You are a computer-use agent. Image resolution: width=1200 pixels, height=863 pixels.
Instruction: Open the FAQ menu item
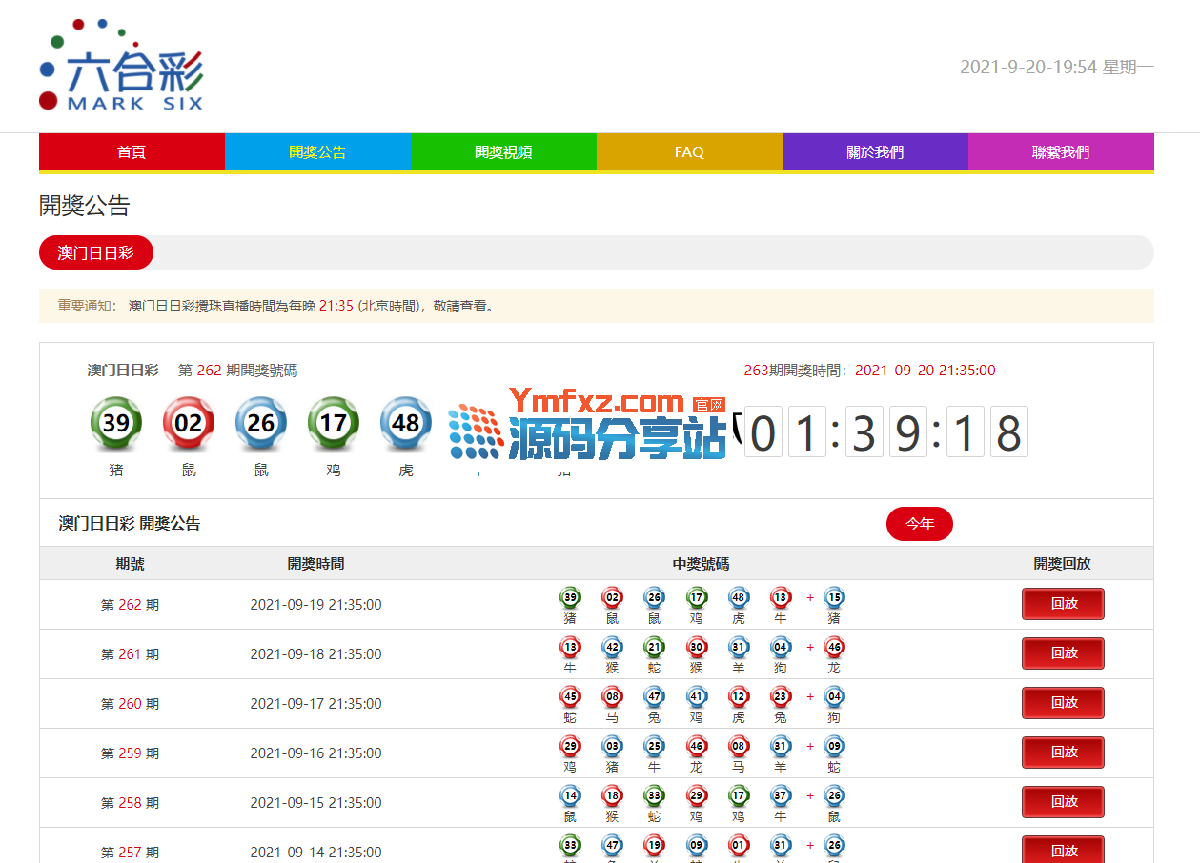coord(689,152)
